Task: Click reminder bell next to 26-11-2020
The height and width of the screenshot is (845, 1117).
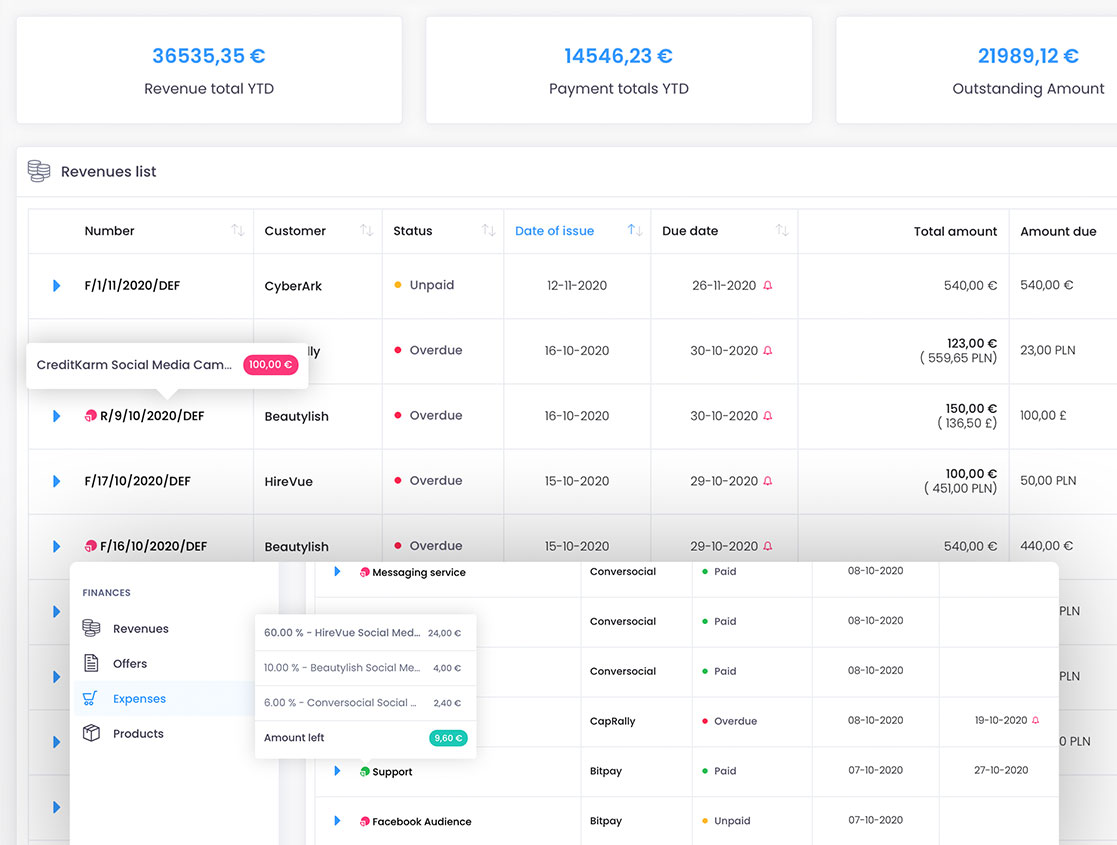Action: point(768,285)
